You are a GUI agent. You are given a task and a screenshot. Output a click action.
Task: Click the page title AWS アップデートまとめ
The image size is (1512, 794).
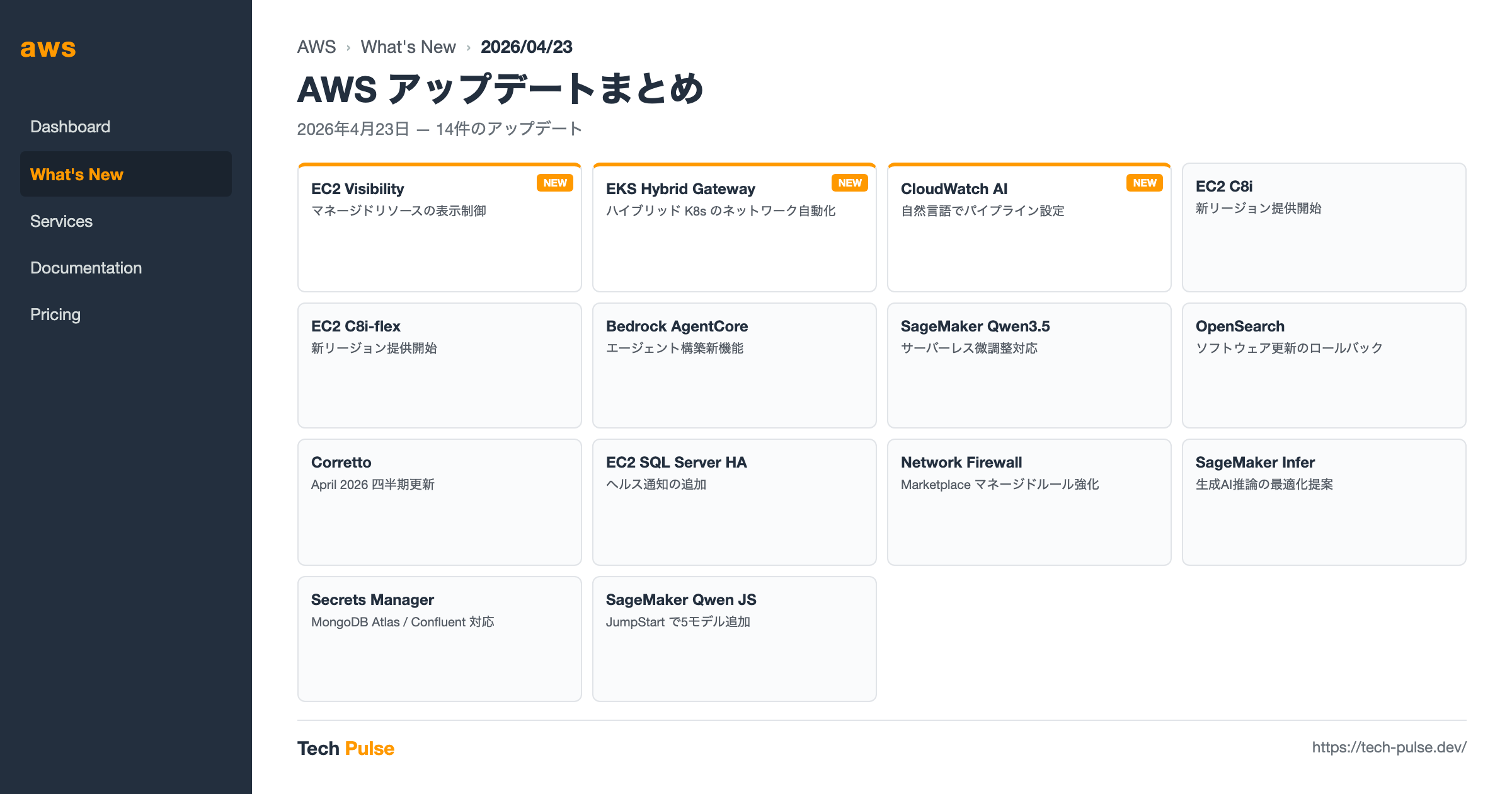point(501,89)
